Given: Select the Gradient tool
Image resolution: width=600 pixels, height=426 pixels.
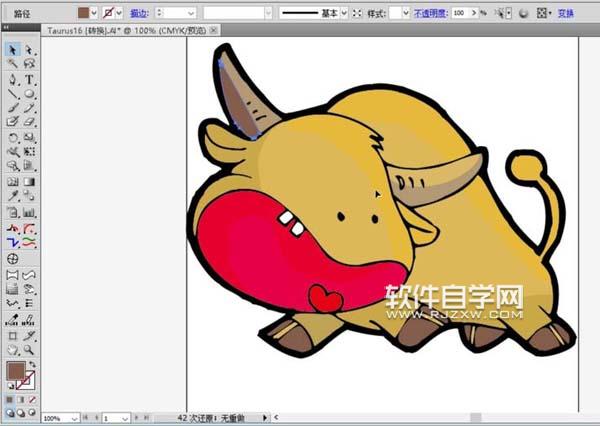Looking at the screenshot, I should tap(29, 182).
